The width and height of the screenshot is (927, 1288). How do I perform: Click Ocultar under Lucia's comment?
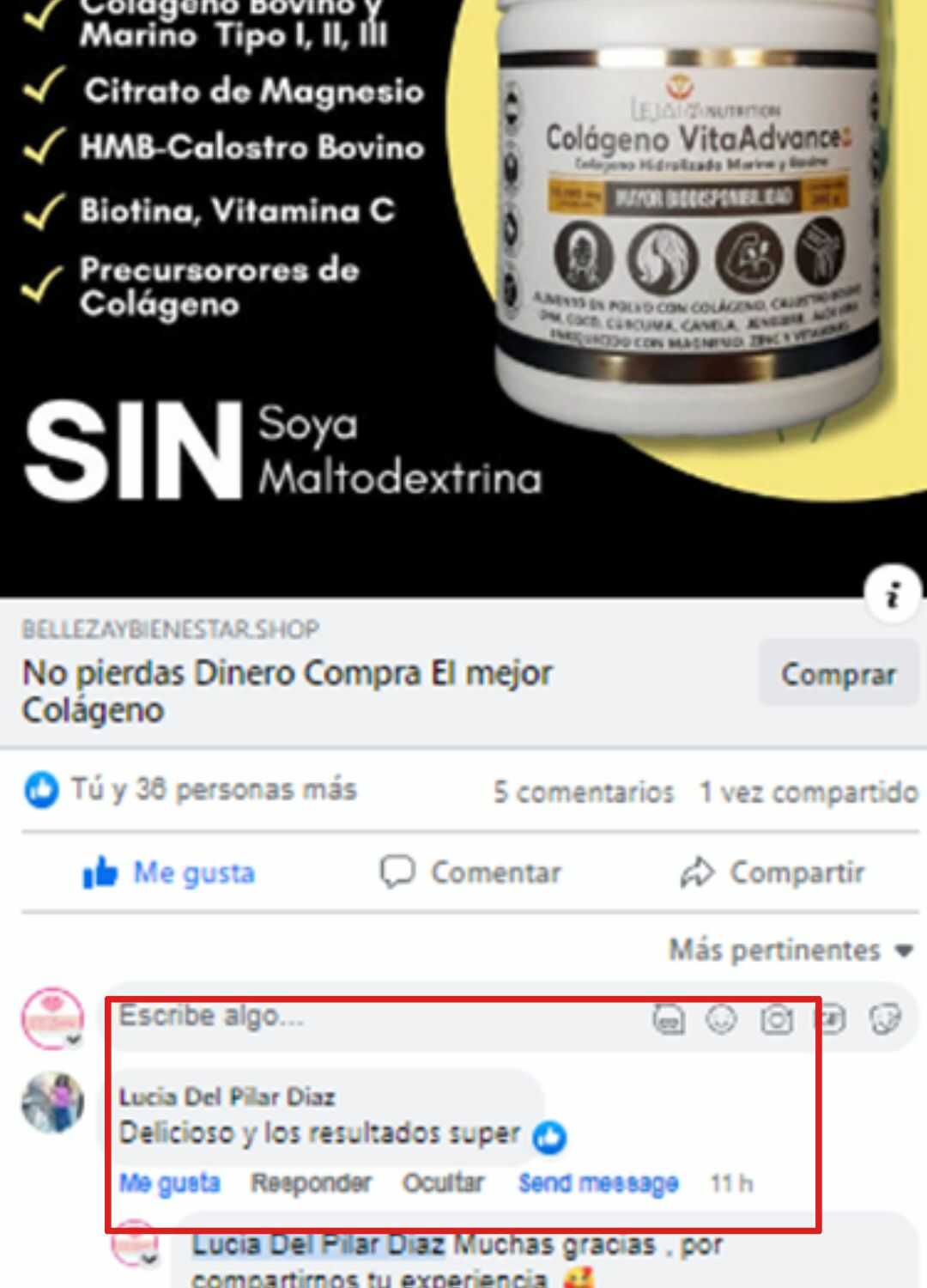pyautogui.click(x=443, y=1182)
